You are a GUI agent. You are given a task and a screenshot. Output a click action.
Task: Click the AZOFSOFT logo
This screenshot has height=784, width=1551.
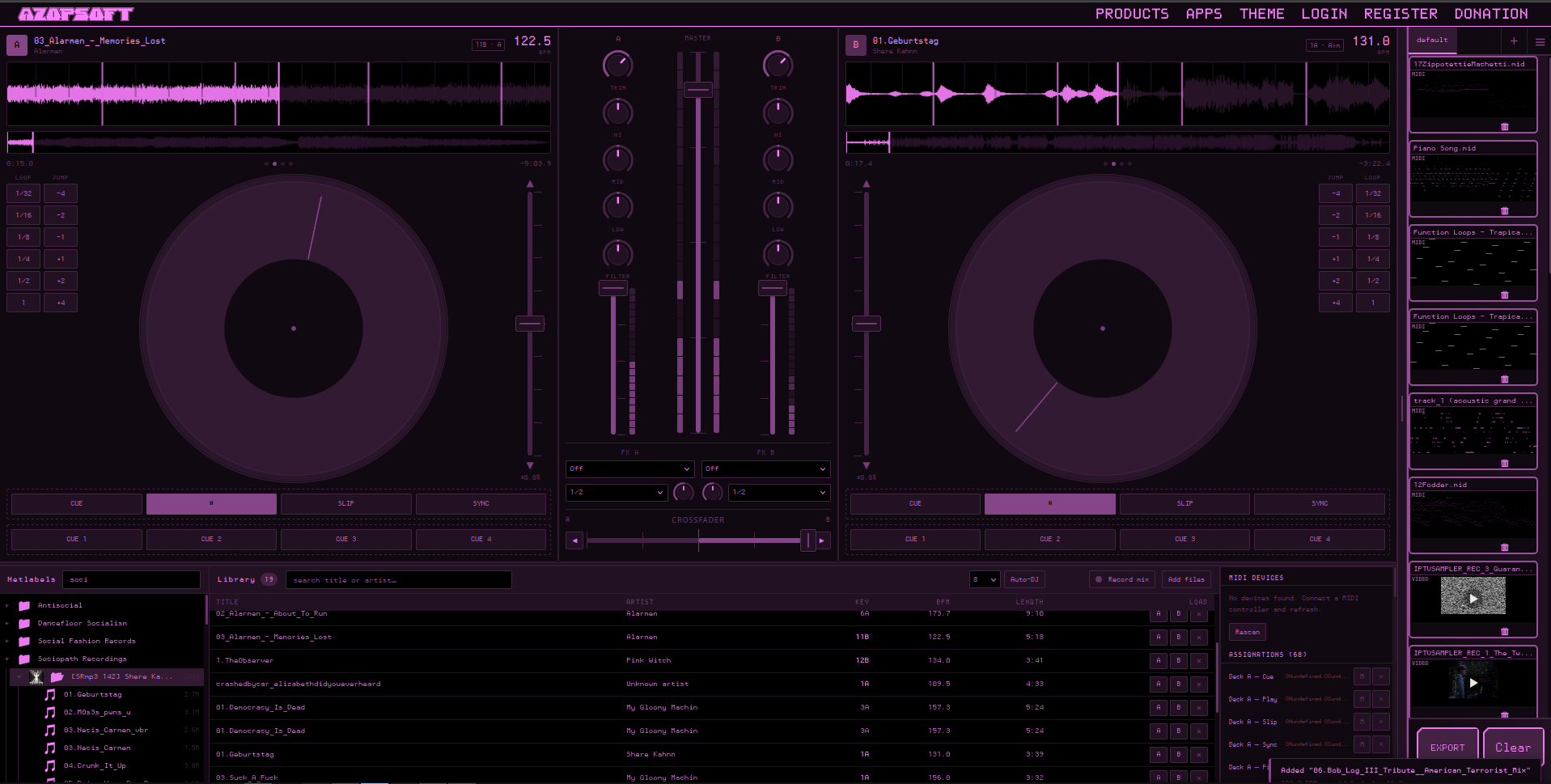click(x=76, y=14)
